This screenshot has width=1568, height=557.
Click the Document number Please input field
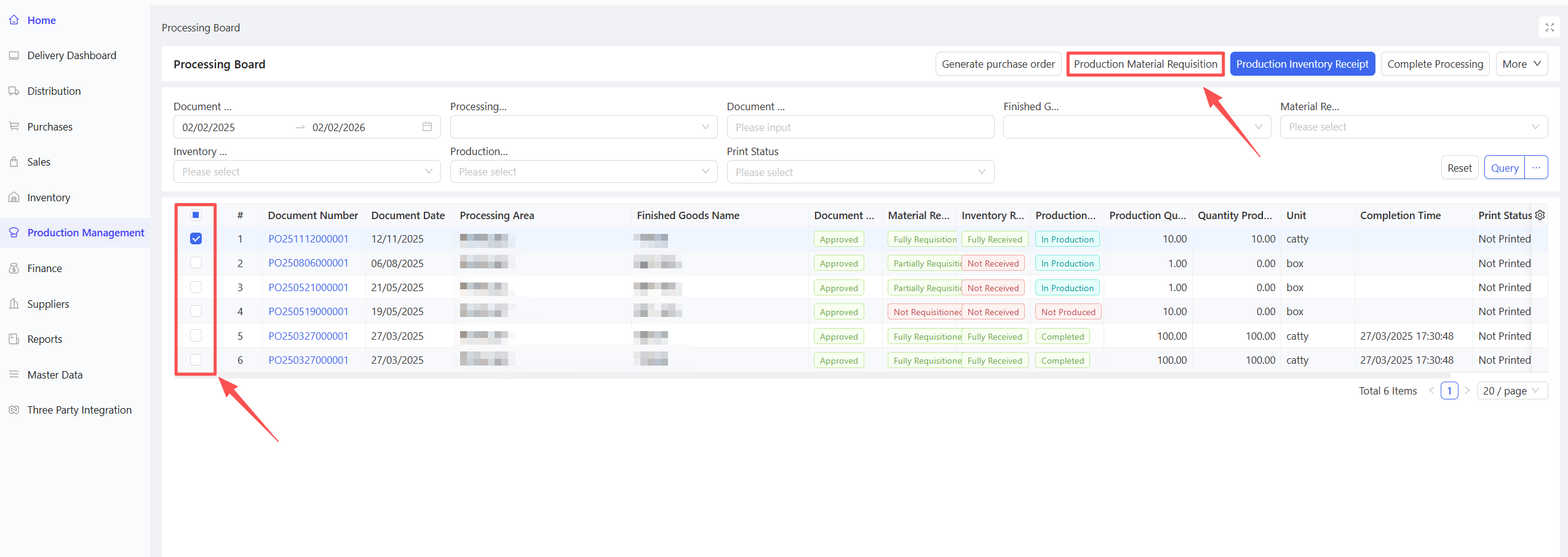pos(860,127)
